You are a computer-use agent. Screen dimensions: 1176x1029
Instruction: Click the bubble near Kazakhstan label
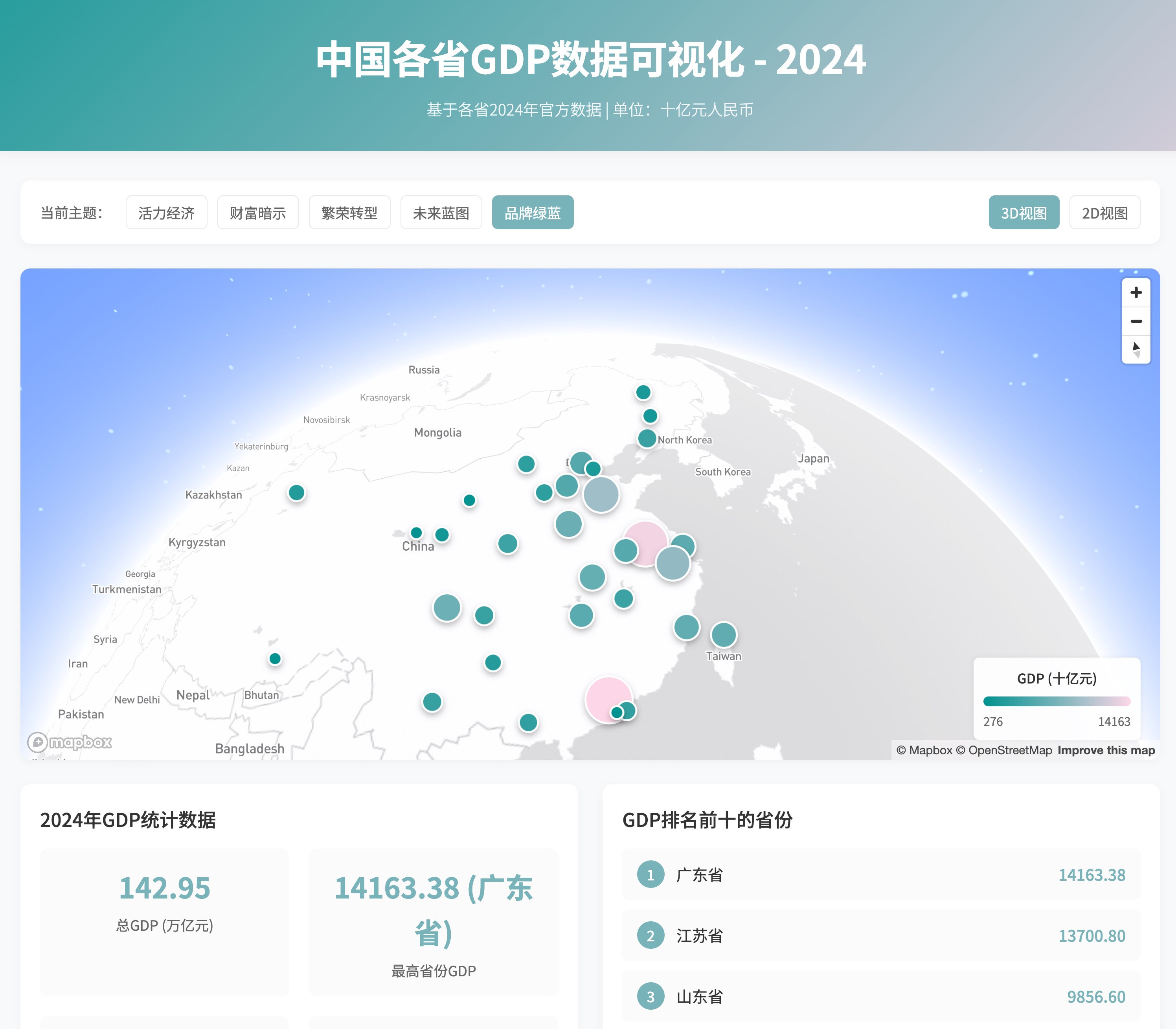tap(296, 492)
